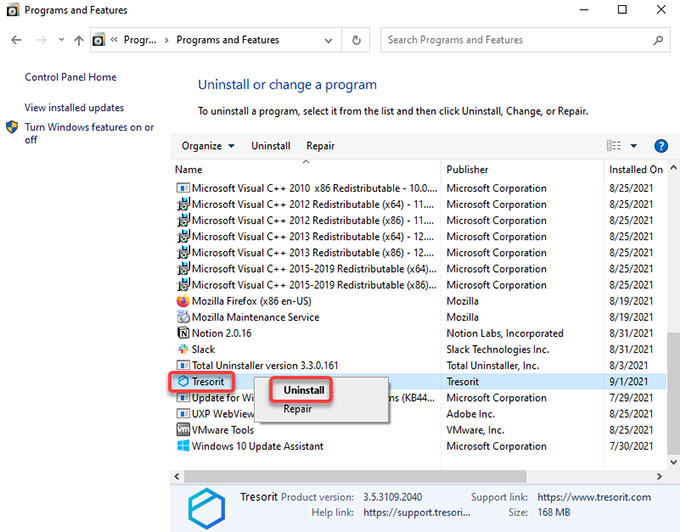This screenshot has width=680, height=532.
Task: Open Control Panel Home link
Action: (71, 77)
